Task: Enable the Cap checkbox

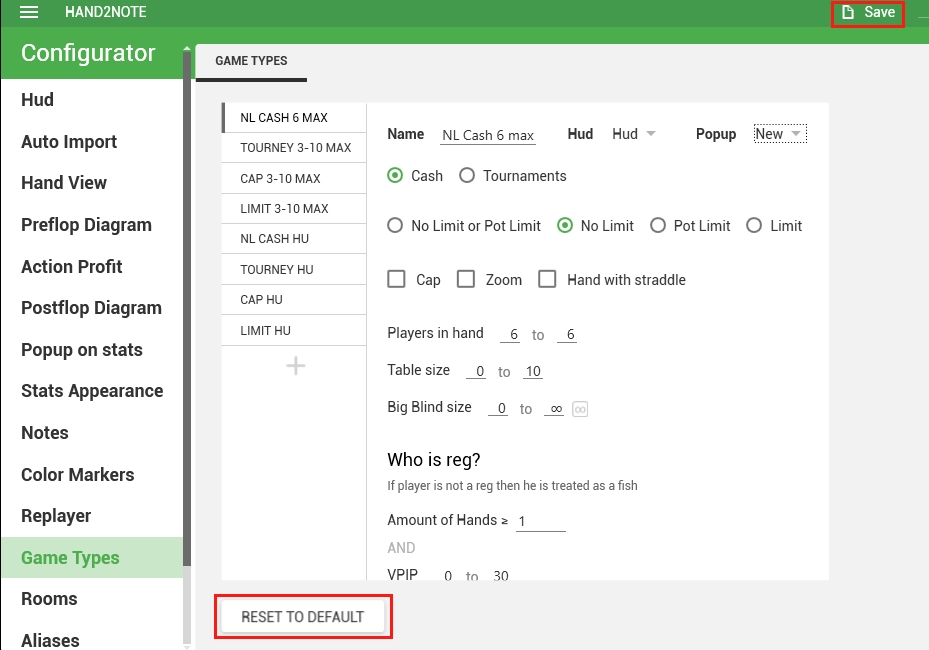Action: [397, 280]
